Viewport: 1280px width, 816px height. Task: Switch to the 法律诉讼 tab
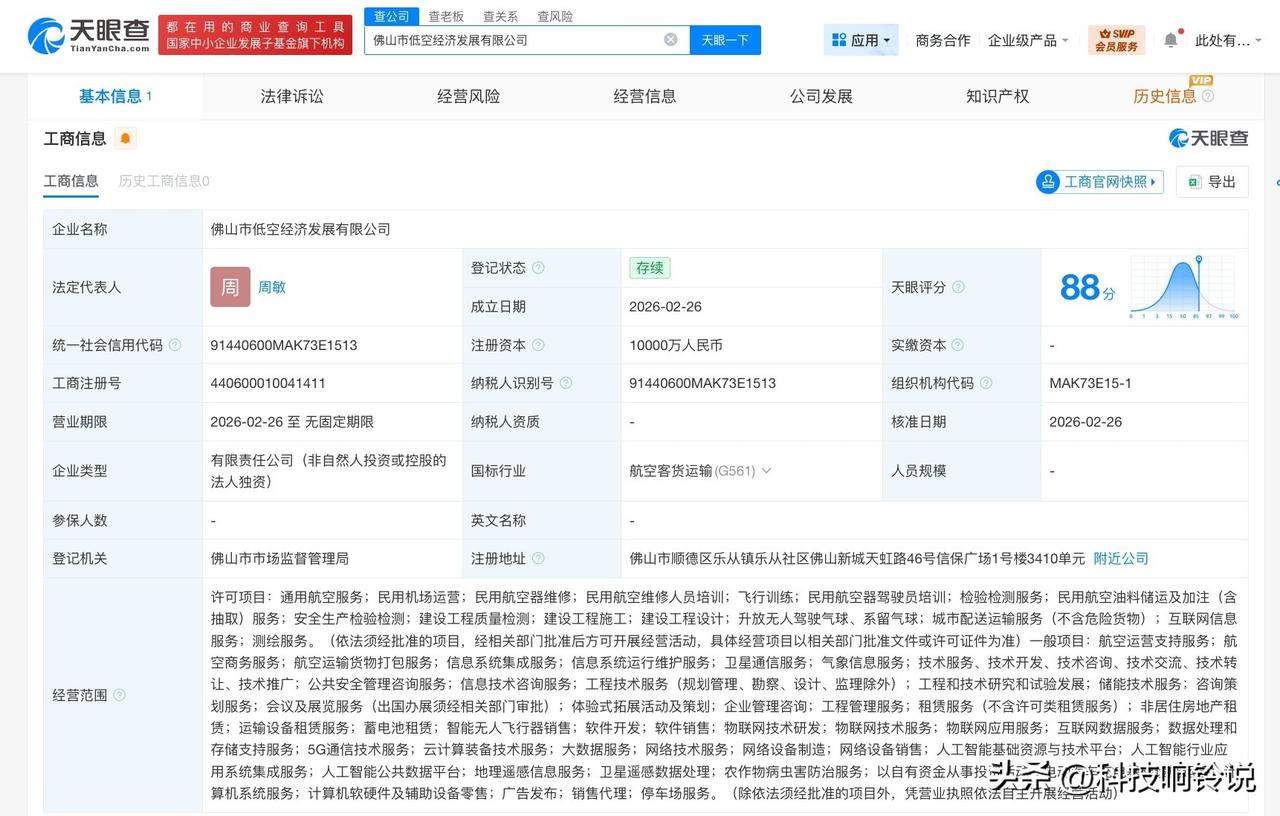(291, 96)
